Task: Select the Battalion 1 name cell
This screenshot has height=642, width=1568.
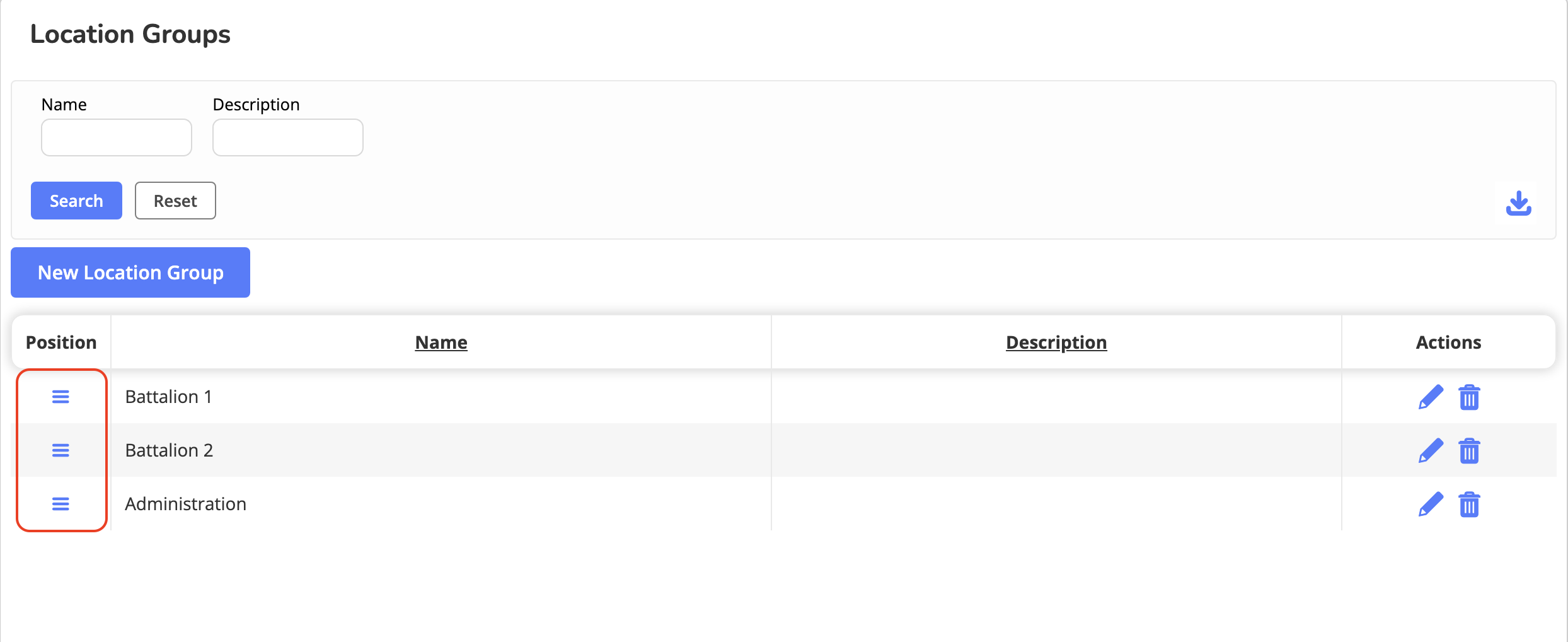Action: coord(168,397)
